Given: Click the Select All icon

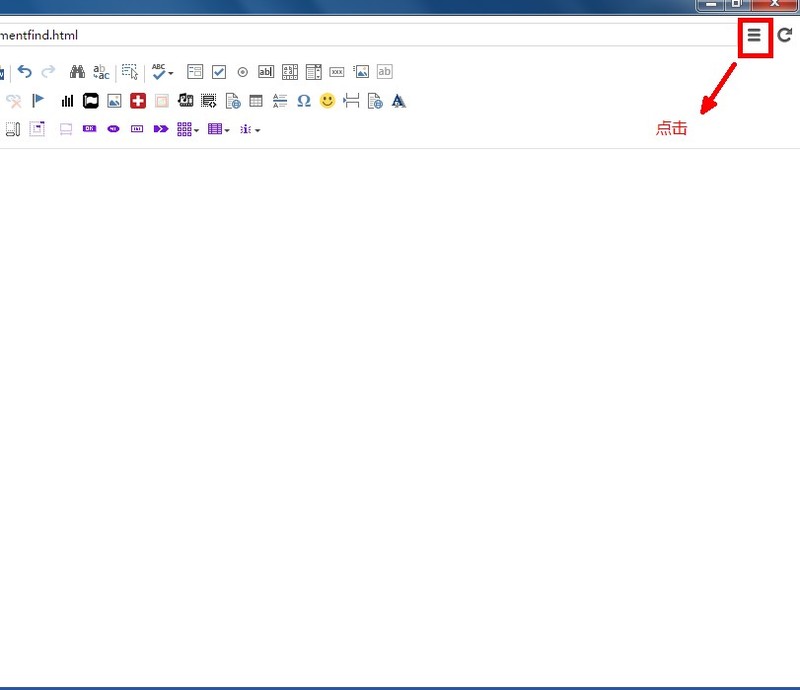Looking at the screenshot, I should click(130, 72).
